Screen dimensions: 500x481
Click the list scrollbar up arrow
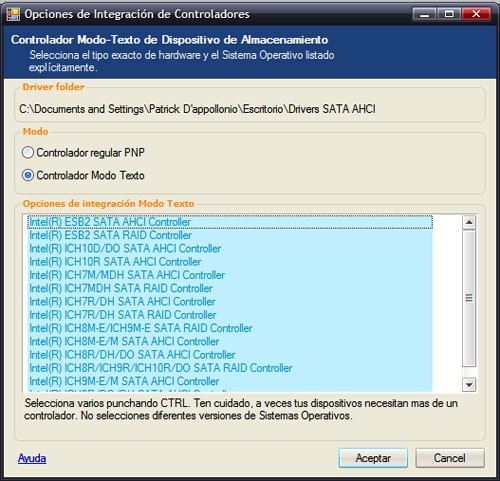[x=469, y=222]
